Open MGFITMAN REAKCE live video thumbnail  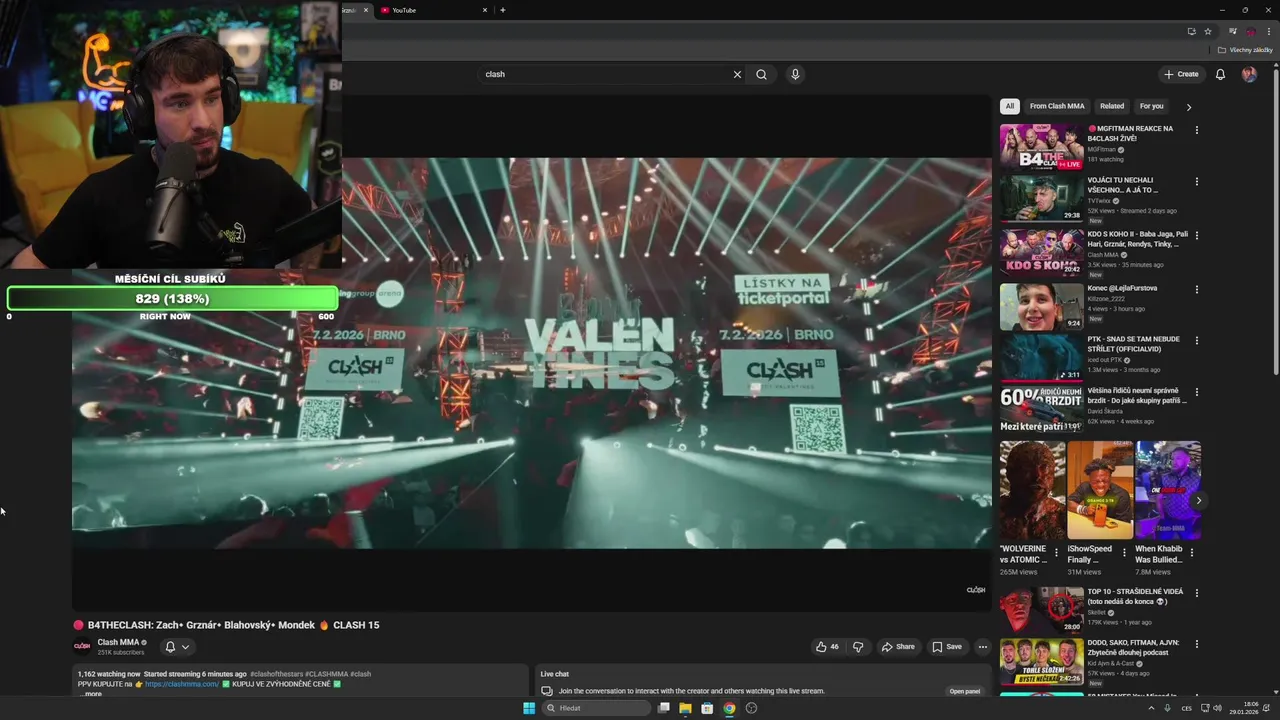click(1041, 147)
